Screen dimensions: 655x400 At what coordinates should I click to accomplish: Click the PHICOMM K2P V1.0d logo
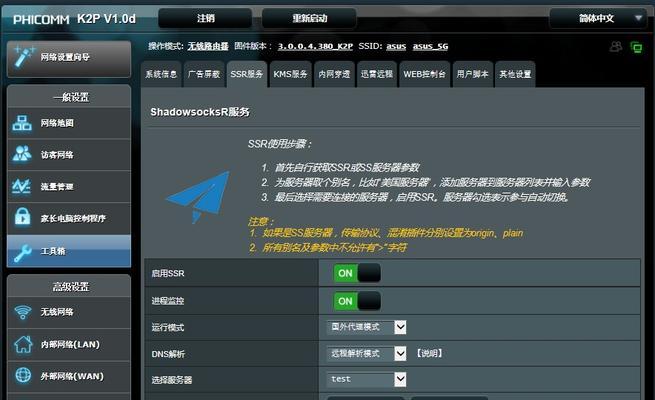(74, 19)
